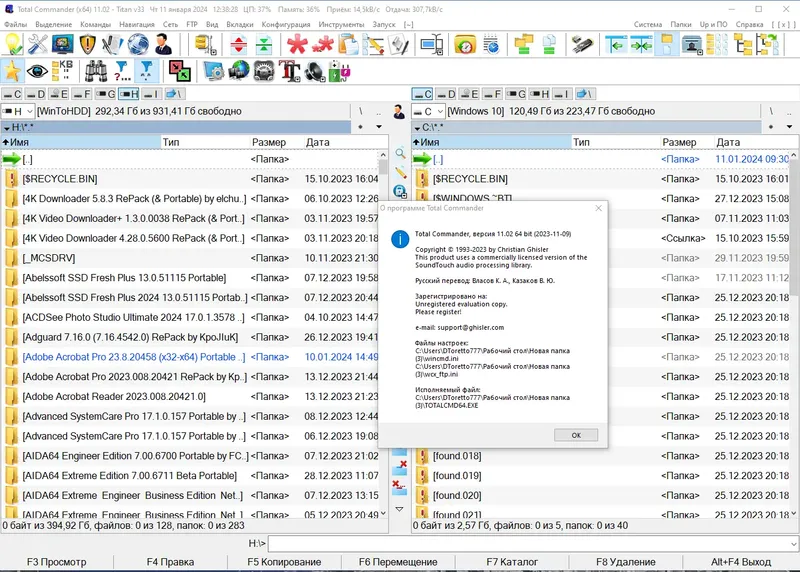This screenshot has width=800, height=572.
Task: Open right panel directory history arrow
Action: (x=789, y=127)
